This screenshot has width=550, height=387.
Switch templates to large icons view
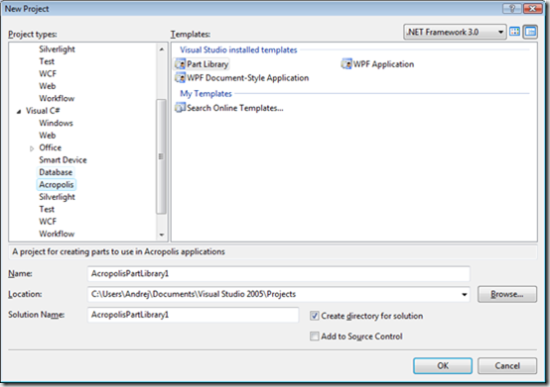click(x=515, y=32)
